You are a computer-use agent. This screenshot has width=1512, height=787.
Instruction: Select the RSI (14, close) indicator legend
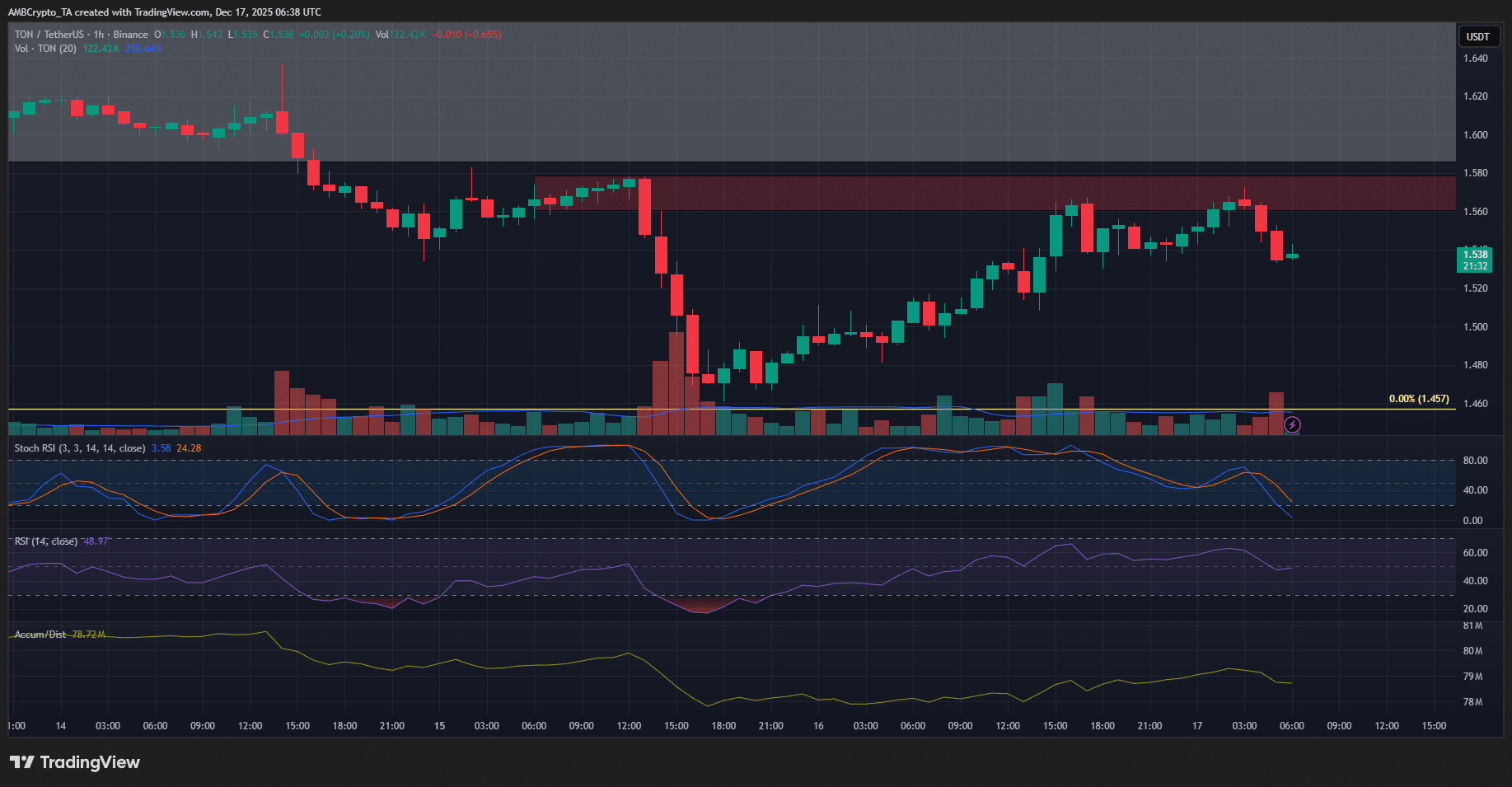46,541
